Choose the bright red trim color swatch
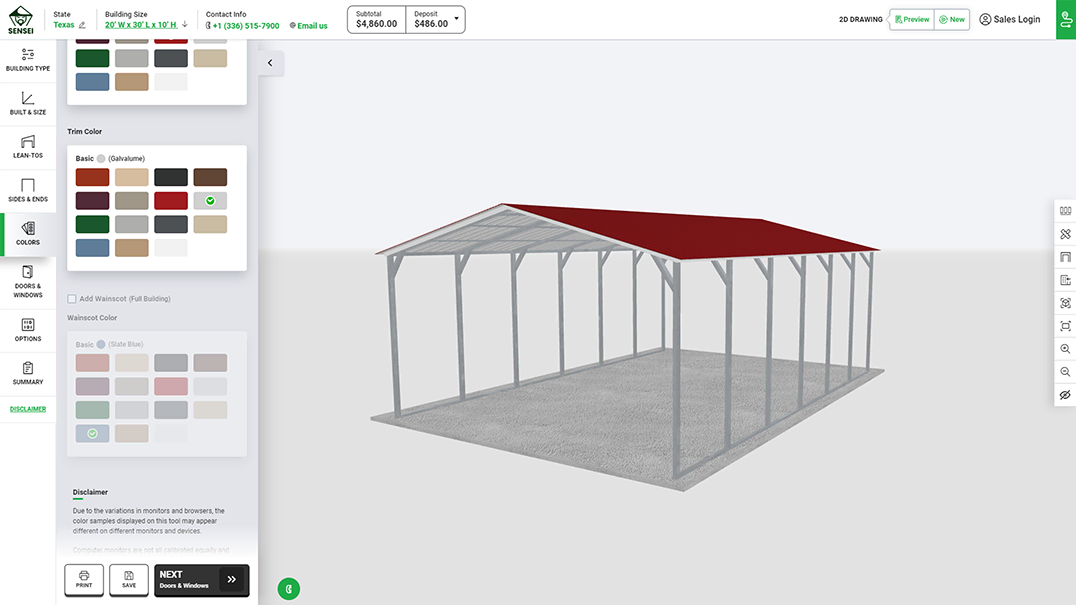Screen dimensions: 1076x605 [x=171, y=201]
